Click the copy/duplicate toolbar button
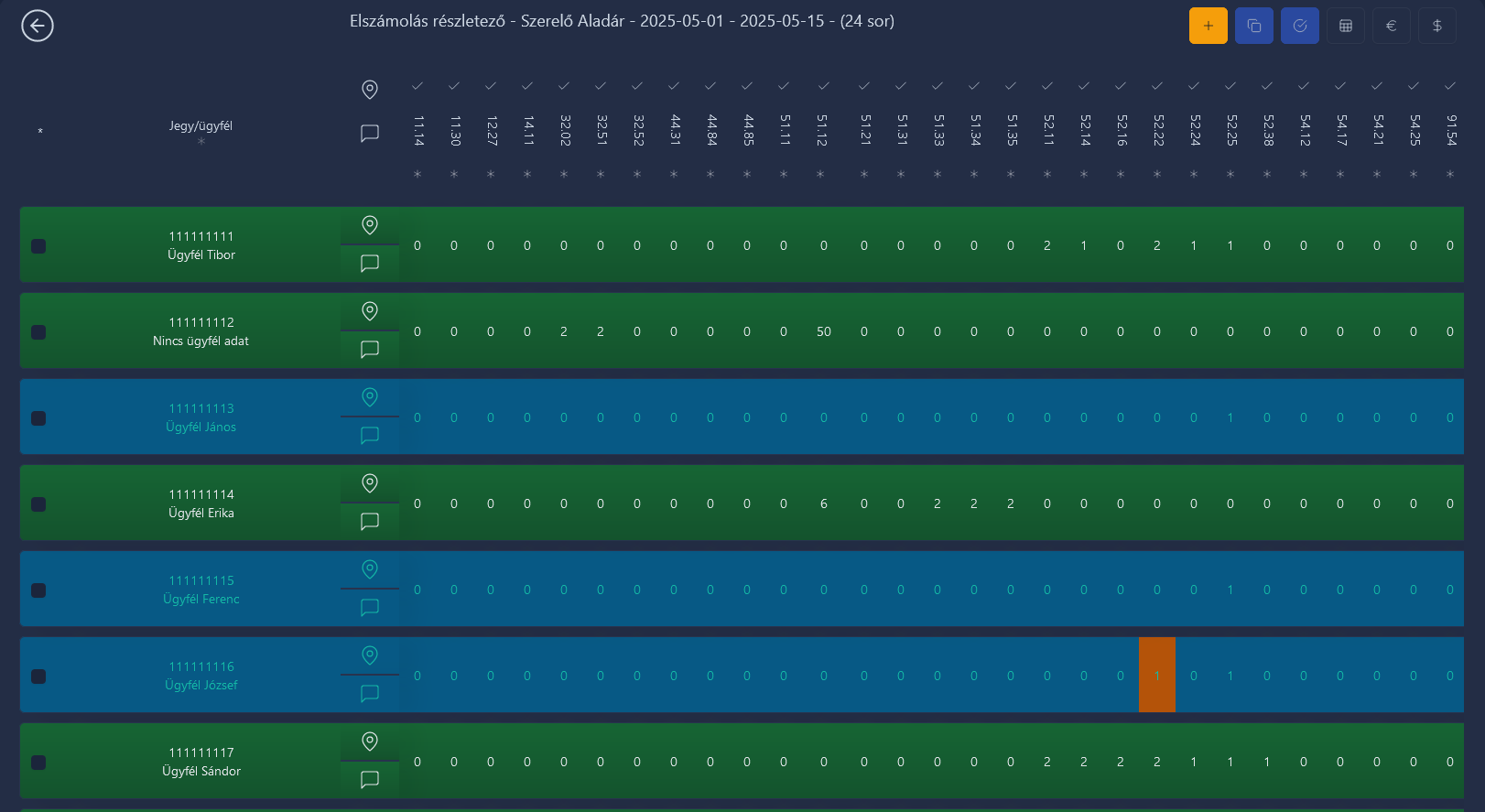Image resolution: width=1485 pixels, height=812 pixels. [x=1254, y=26]
